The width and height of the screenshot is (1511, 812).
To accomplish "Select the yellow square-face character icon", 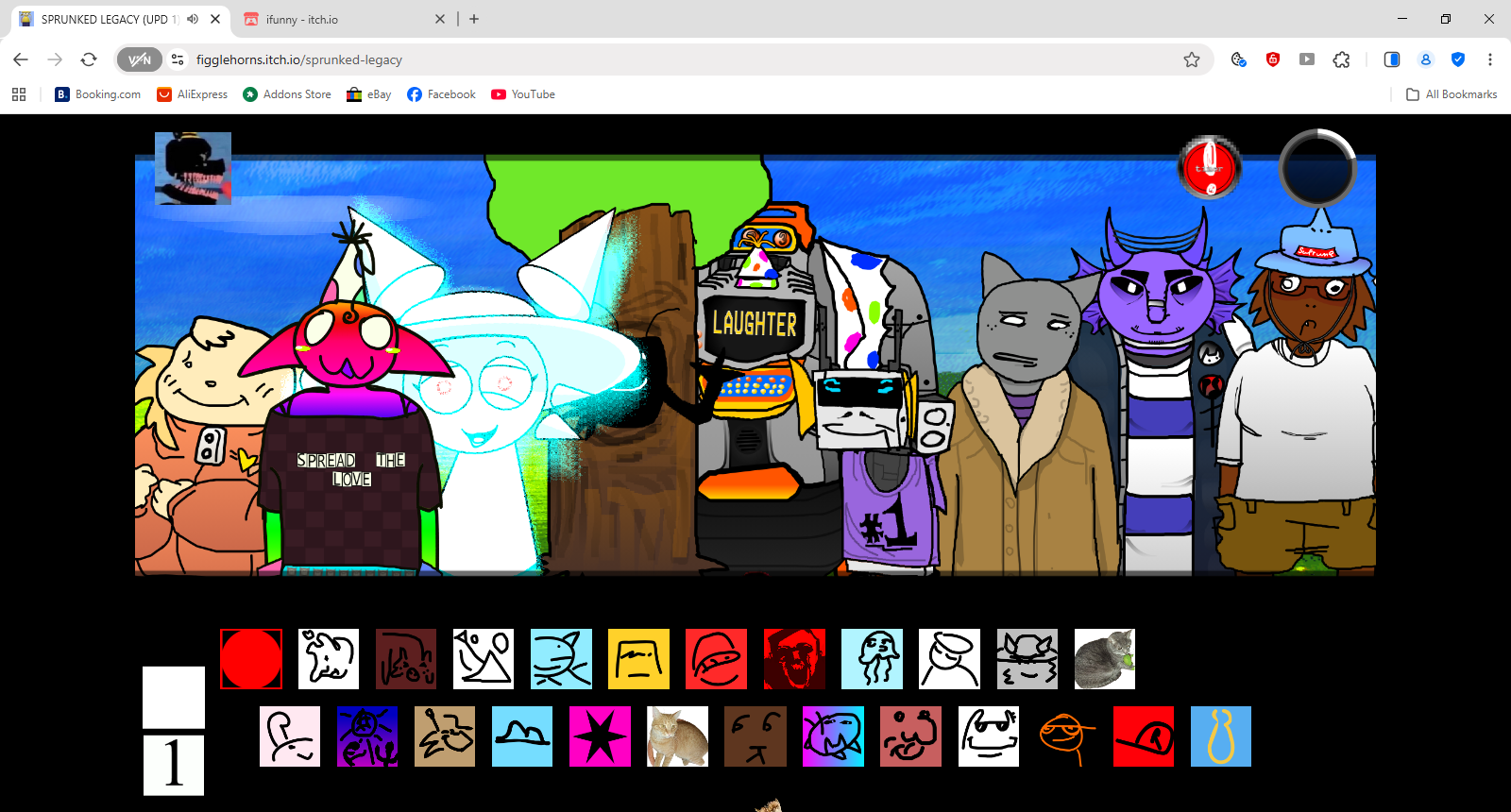I will [638, 659].
